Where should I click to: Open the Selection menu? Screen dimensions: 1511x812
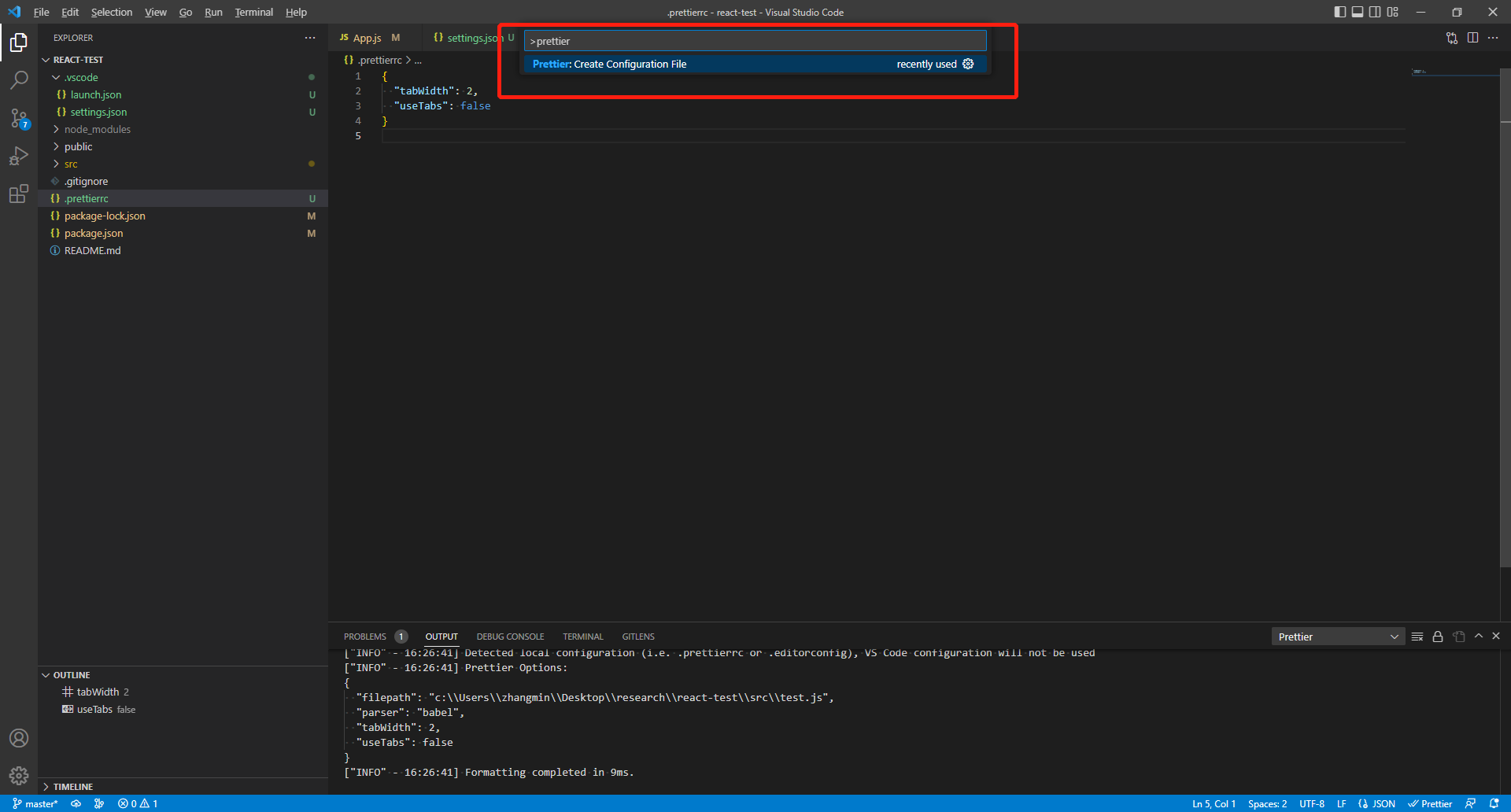point(112,12)
